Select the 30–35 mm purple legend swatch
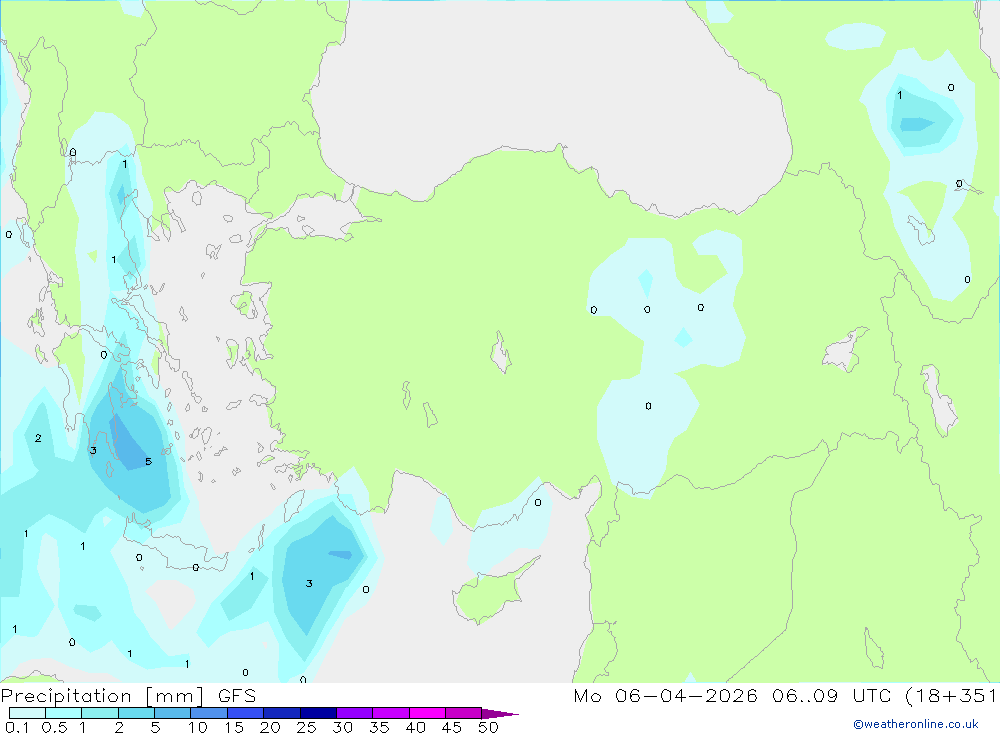The image size is (1000, 733). point(355,713)
